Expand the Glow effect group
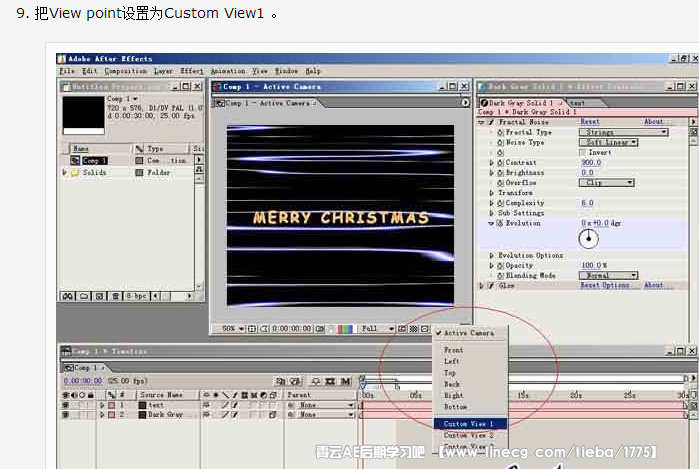This screenshot has height=469, width=699. pos(481,286)
